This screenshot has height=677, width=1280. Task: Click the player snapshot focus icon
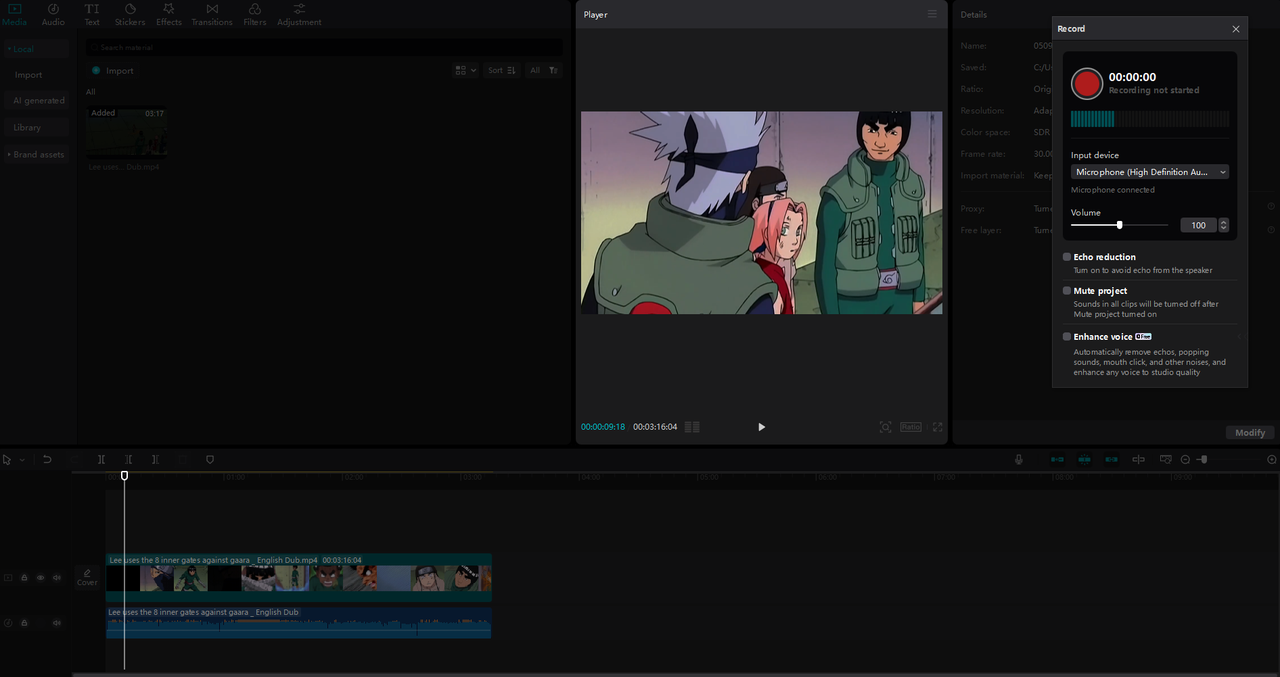pos(885,427)
